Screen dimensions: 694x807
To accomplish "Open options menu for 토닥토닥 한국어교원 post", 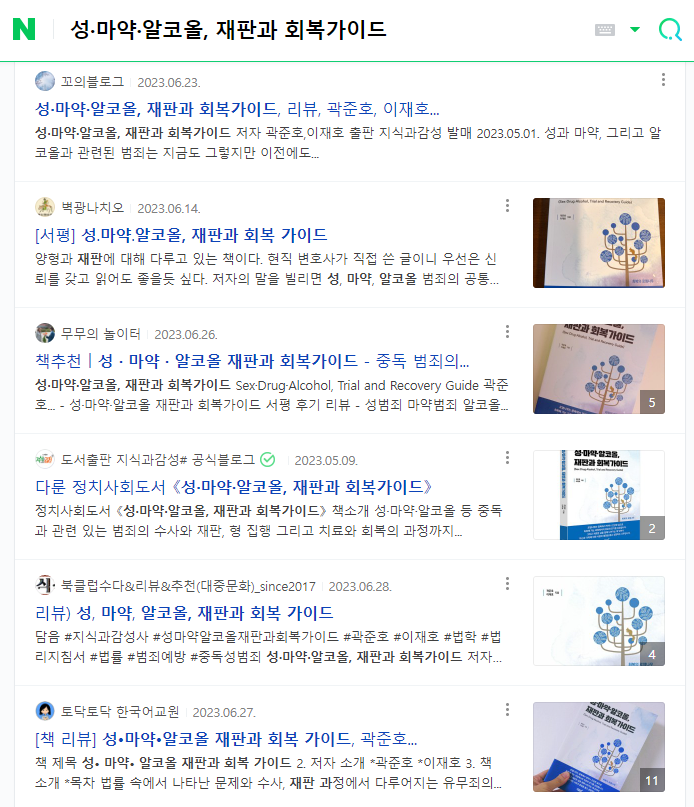I will click(507, 710).
